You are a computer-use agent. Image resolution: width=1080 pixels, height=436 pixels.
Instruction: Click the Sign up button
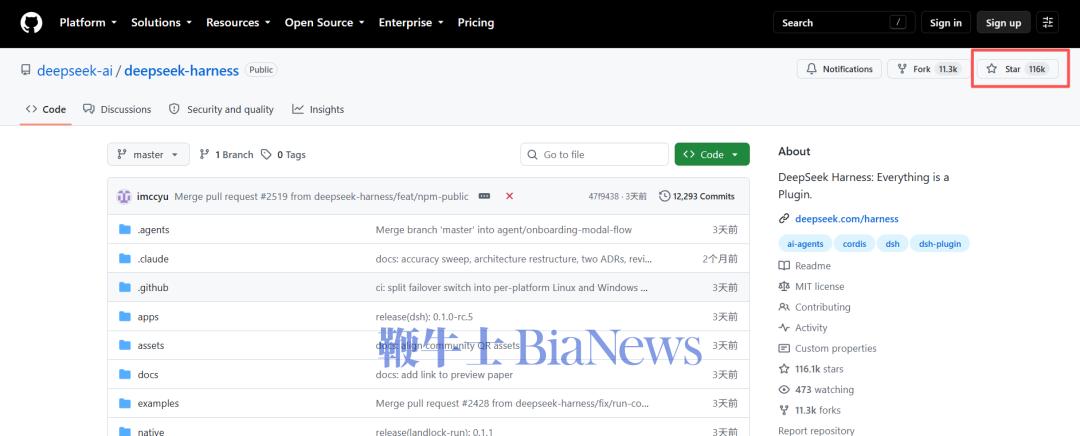[x=1004, y=23]
